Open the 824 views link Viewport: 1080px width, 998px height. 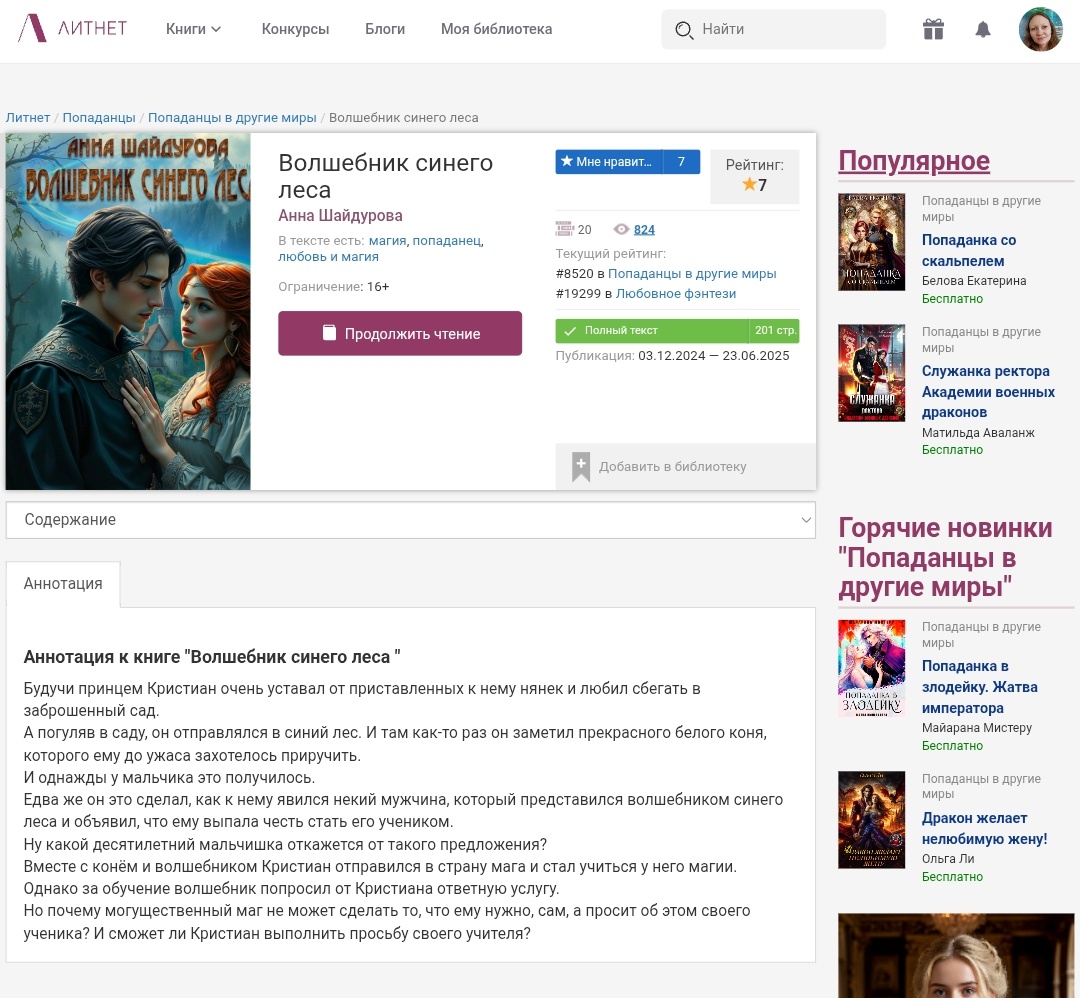[644, 229]
